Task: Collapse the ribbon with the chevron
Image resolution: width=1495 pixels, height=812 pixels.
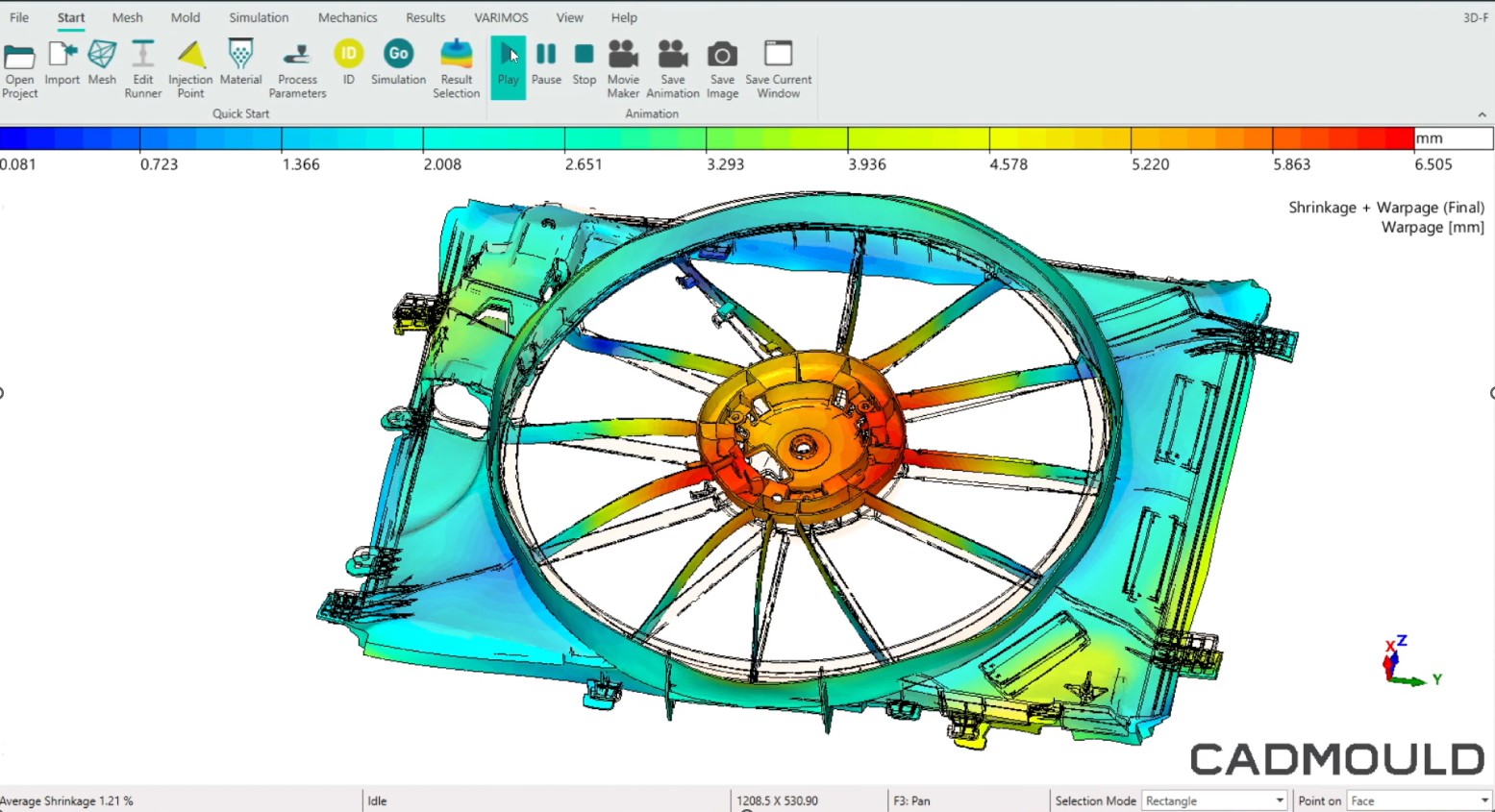Action: coord(1482,114)
